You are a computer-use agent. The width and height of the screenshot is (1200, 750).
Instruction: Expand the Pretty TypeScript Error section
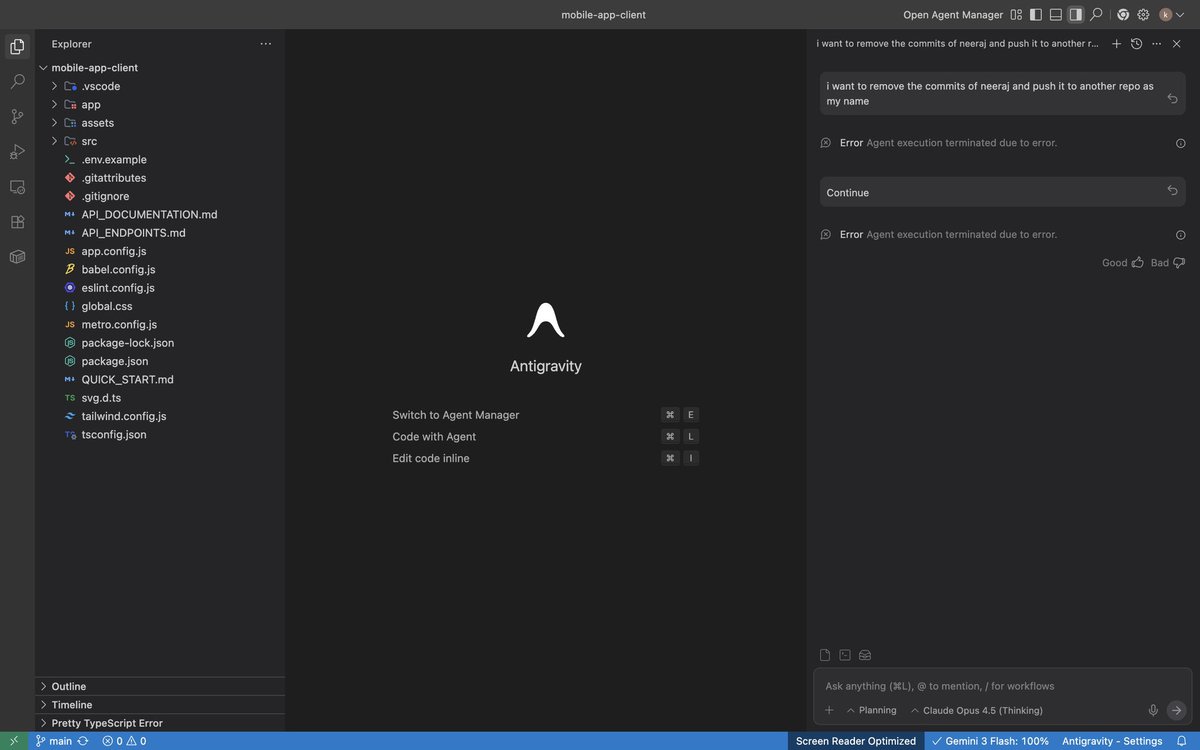pyautogui.click(x=160, y=723)
